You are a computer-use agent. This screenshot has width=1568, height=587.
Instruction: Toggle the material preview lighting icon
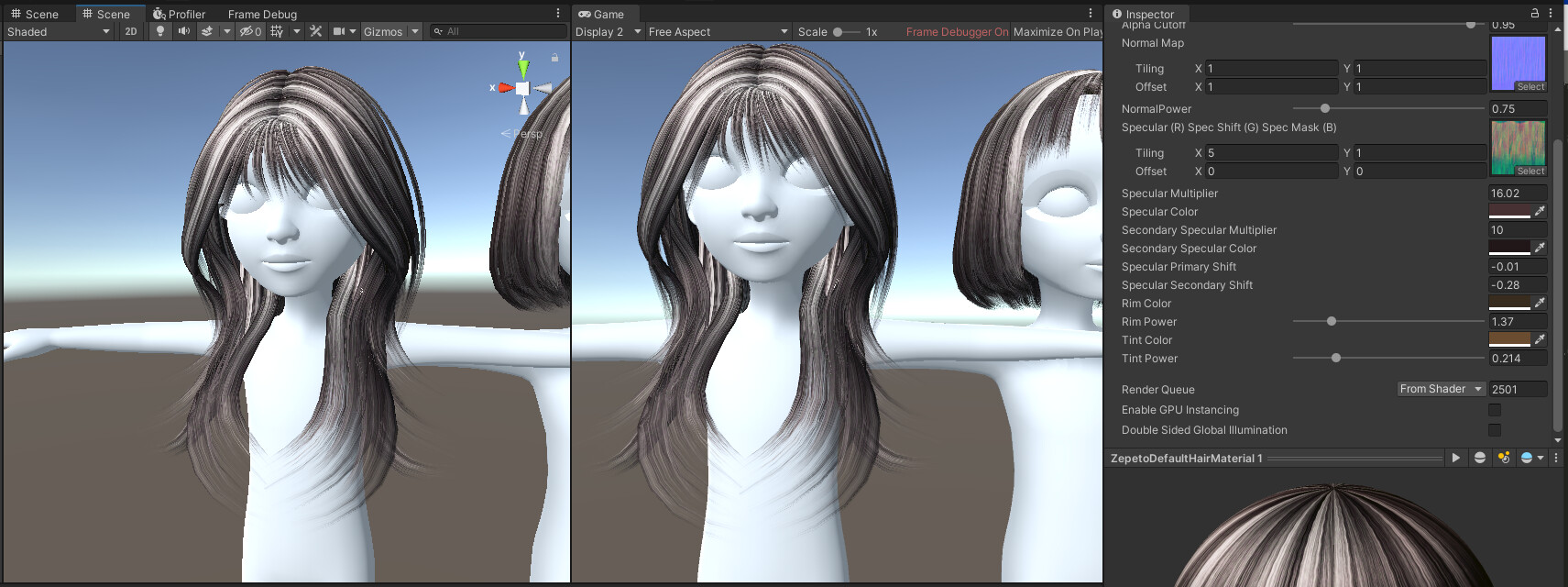[1504, 458]
